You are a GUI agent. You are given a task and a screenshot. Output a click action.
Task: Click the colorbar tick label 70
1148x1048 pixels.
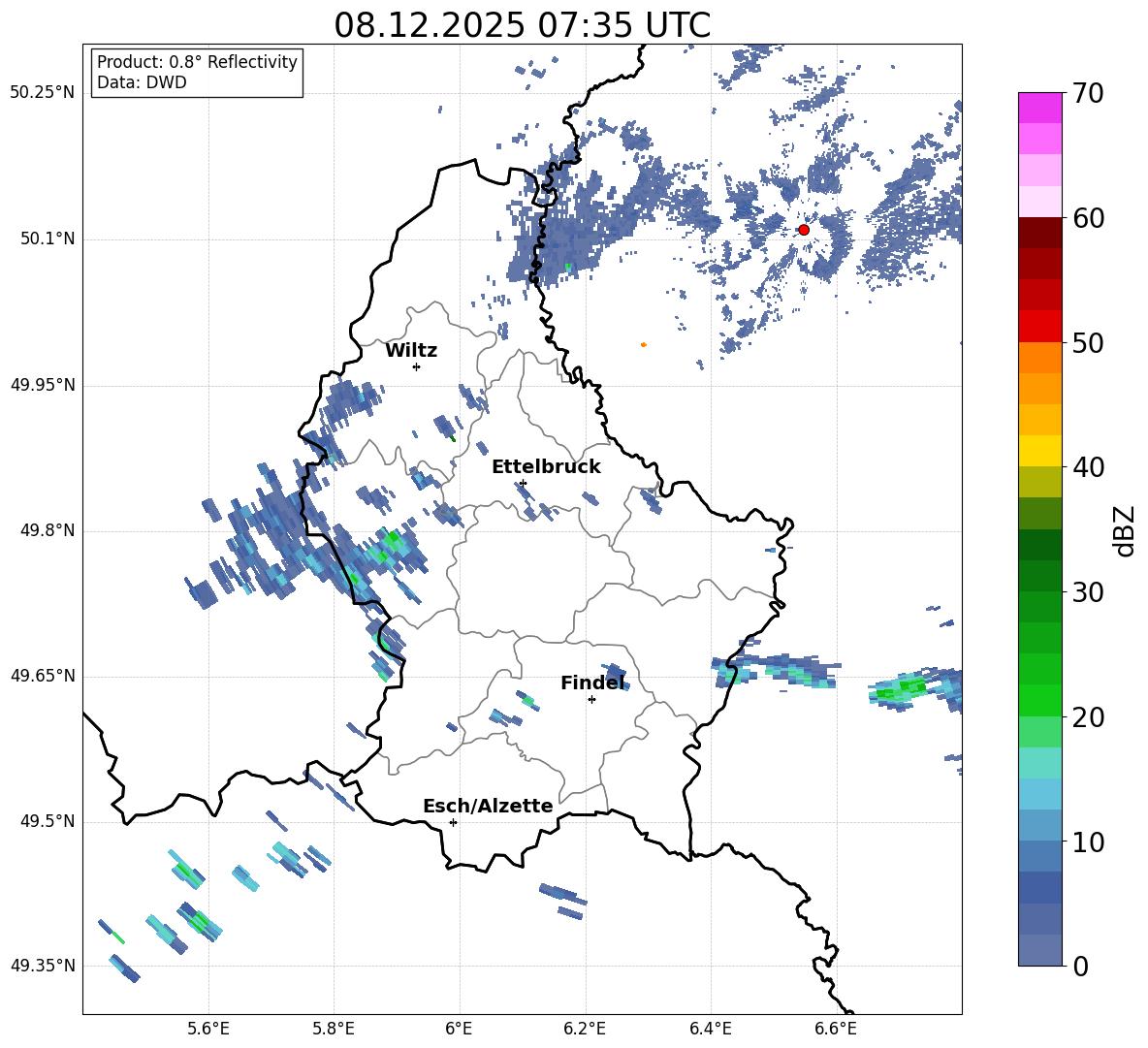1088,94
